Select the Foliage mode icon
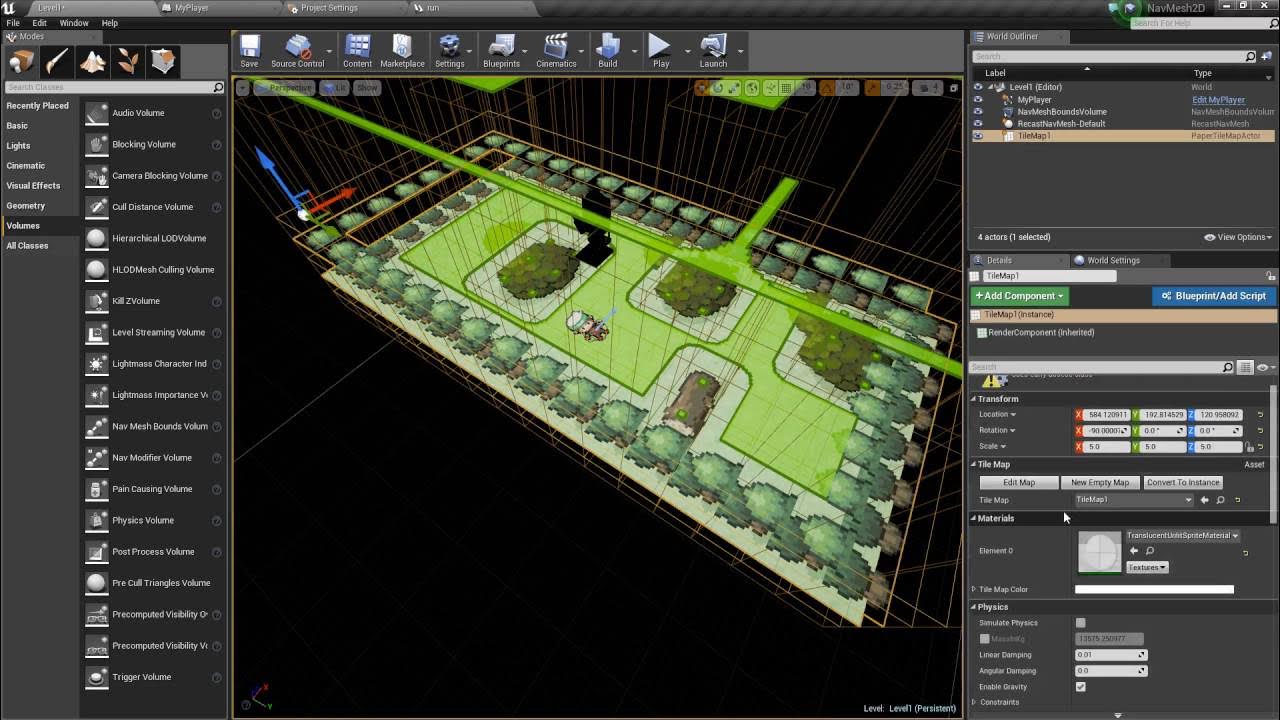The image size is (1280, 720). (128, 62)
